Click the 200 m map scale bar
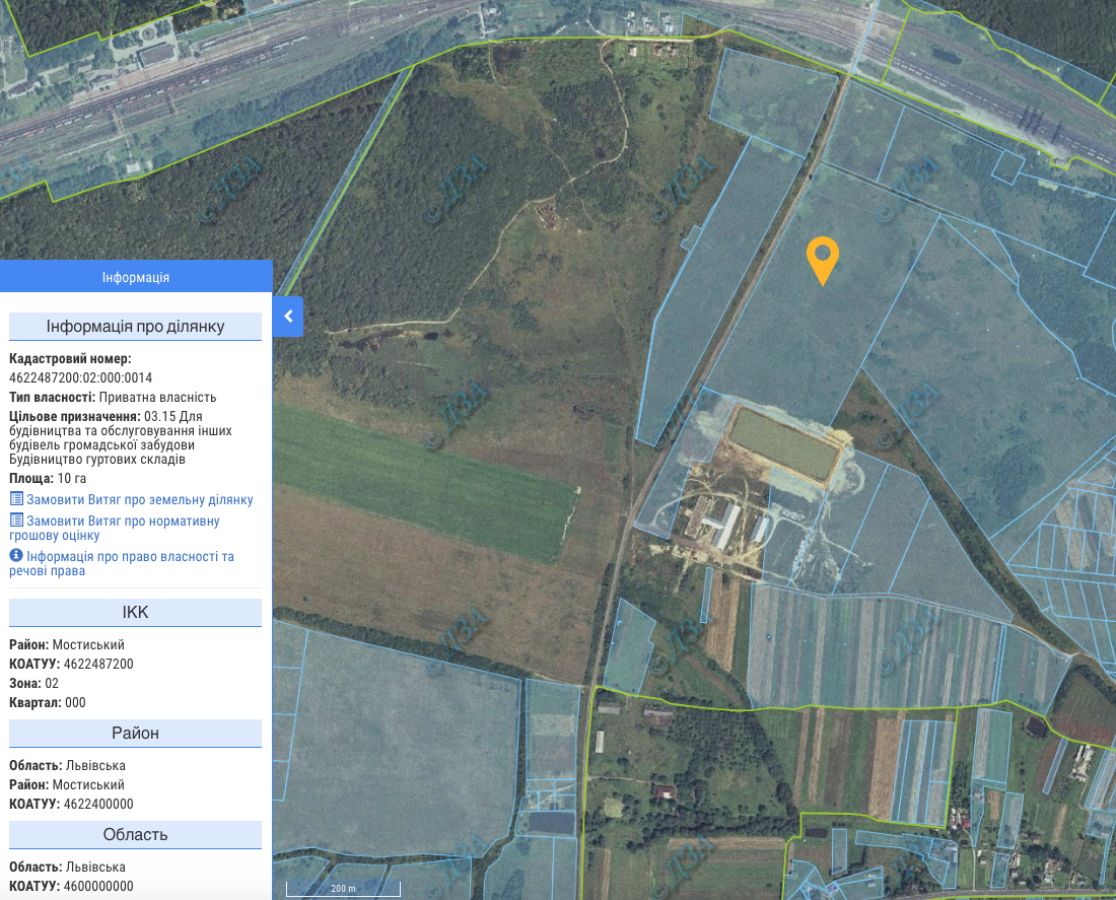Viewport: 1116px width, 900px height. pos(343,888)
